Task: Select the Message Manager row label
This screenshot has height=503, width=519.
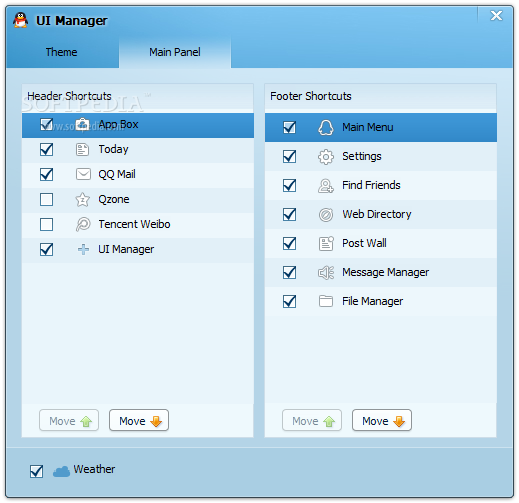Action: point(386,272)
